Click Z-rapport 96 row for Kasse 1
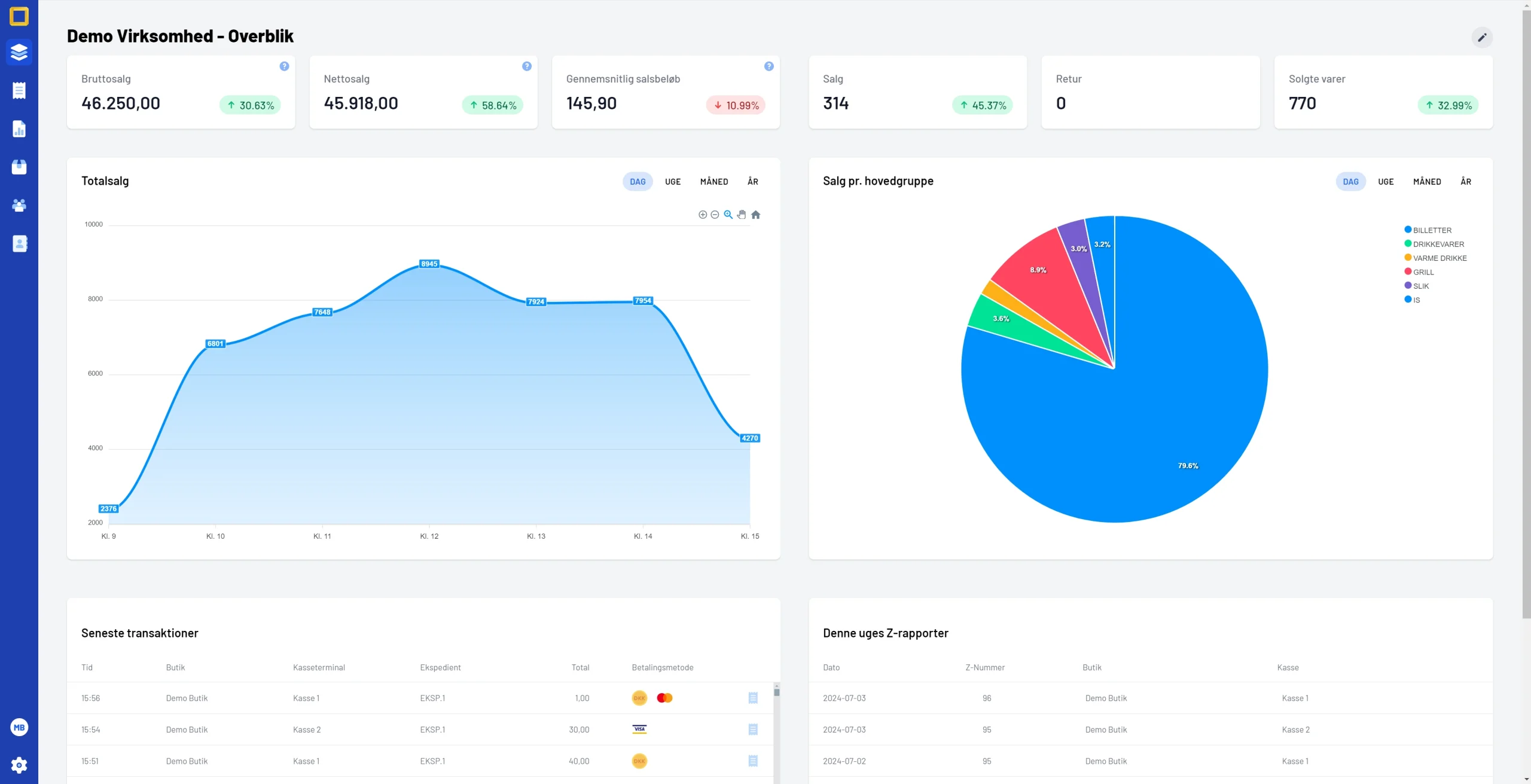Screen dimensions: 1531x784 [1151, 698]
